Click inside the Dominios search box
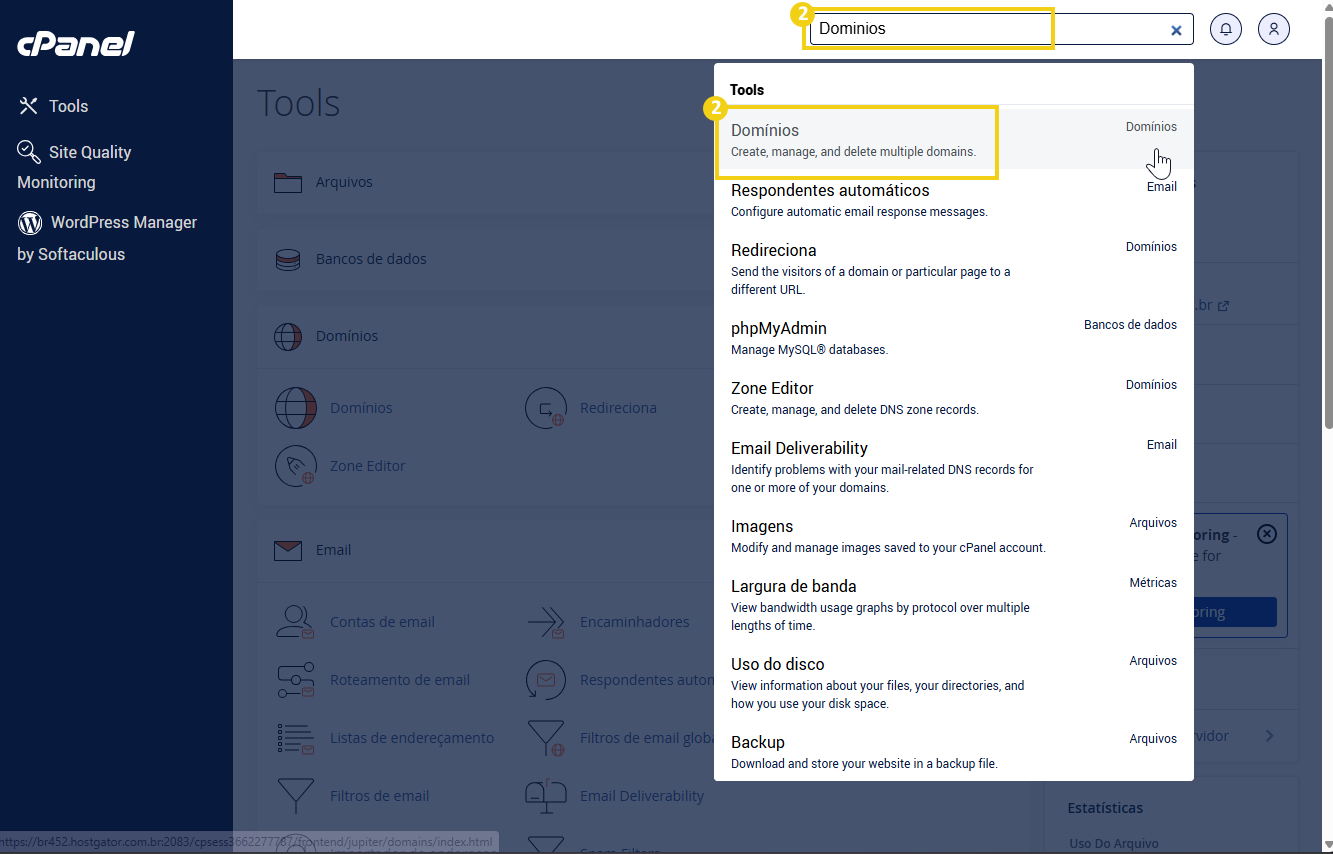 click(x=930, y=29)
